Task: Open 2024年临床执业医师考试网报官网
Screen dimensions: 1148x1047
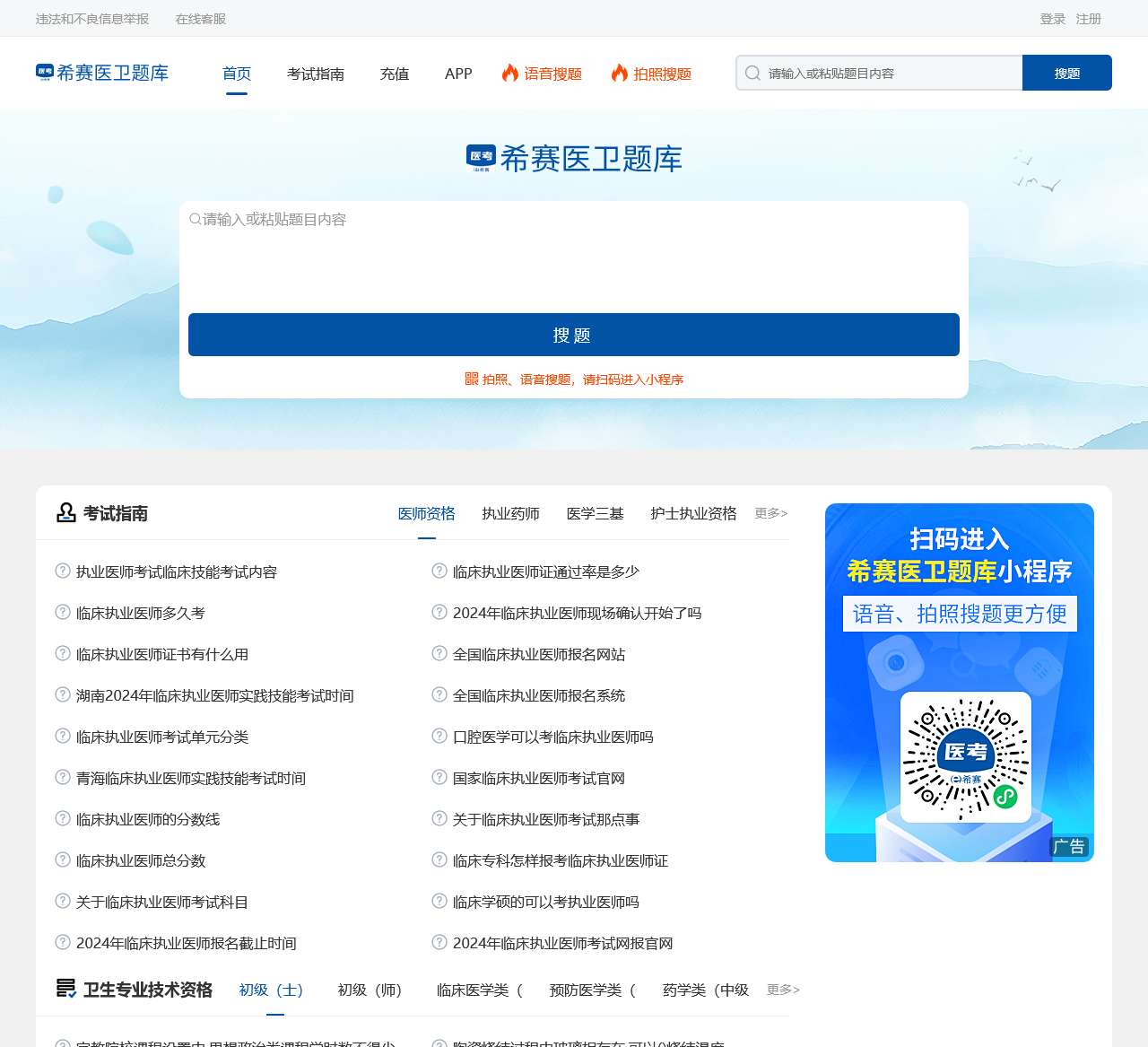Action: point(563,943)
